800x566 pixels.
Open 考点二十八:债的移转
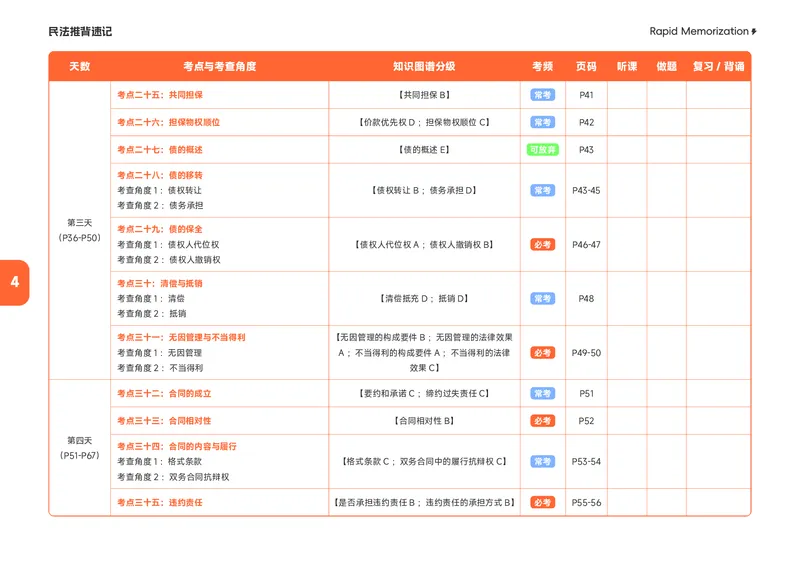click(160, 175)
